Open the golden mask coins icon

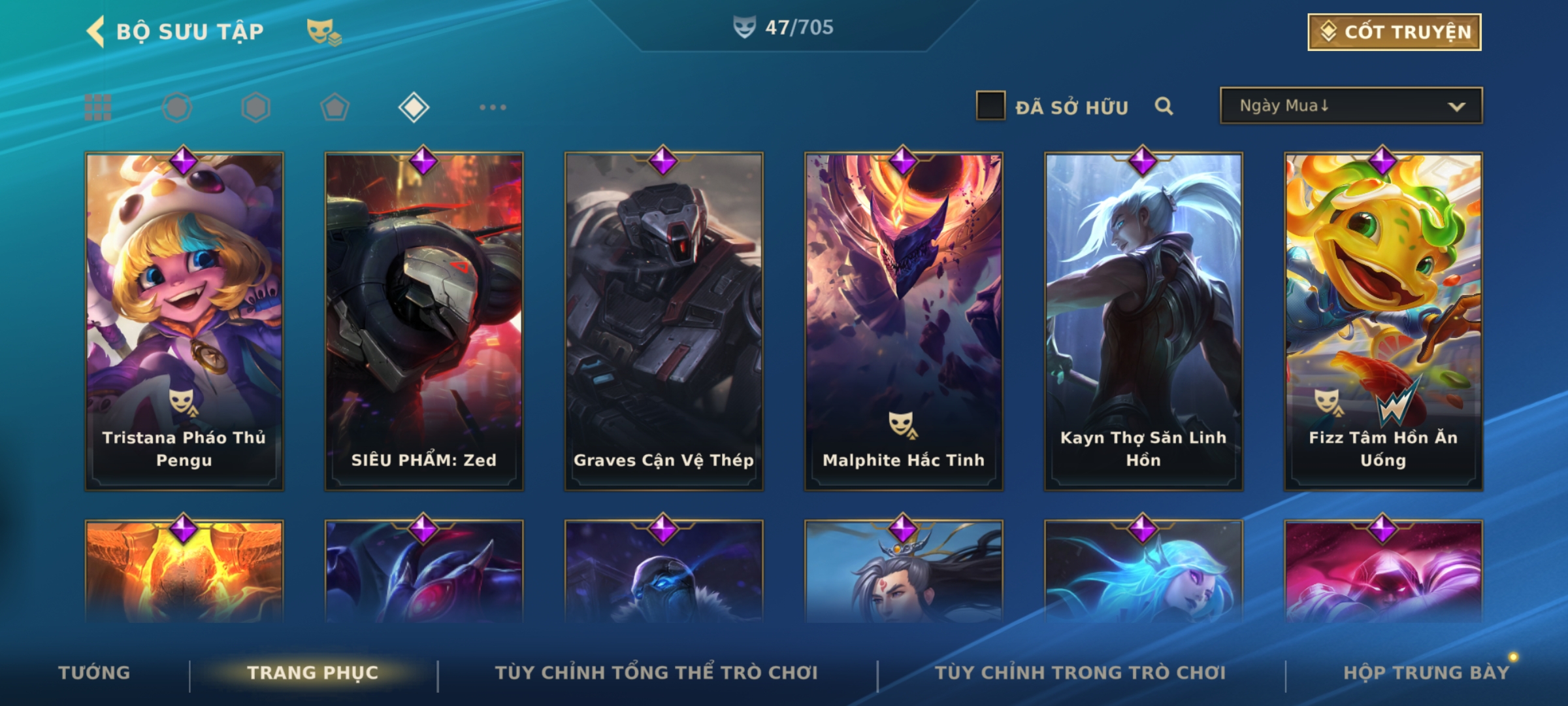pyautogui.click(x=324, y=32)
